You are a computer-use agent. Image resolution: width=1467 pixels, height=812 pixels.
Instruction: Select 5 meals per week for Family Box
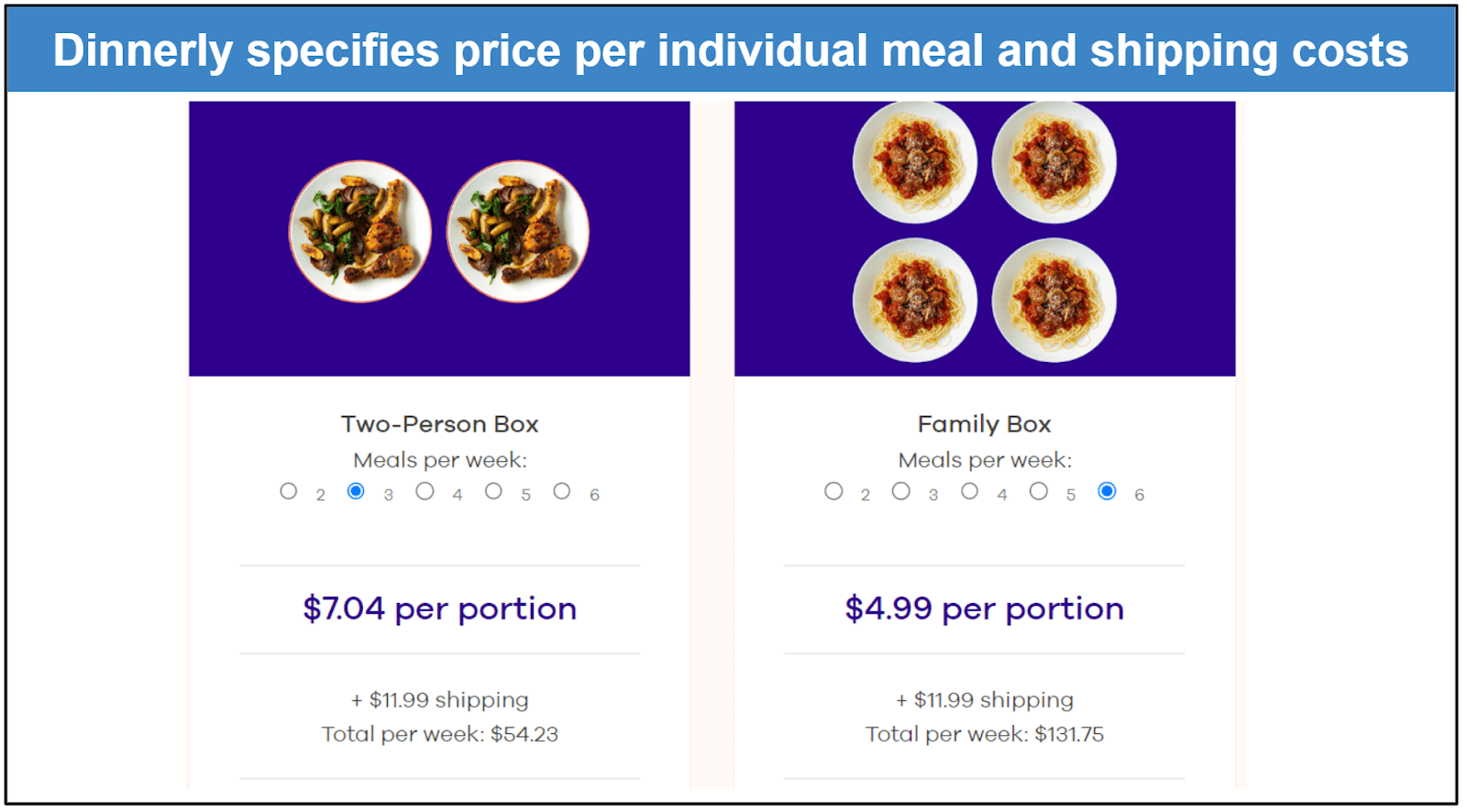1039,491
